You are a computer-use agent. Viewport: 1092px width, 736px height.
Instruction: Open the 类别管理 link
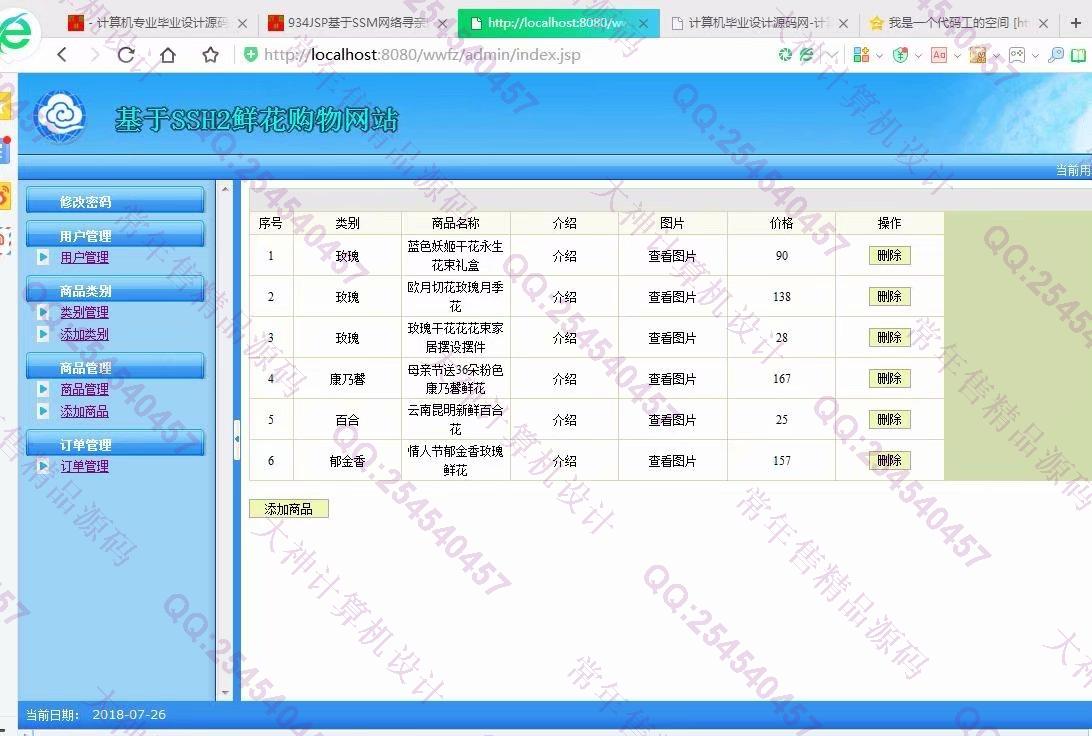tap(84, 312)
